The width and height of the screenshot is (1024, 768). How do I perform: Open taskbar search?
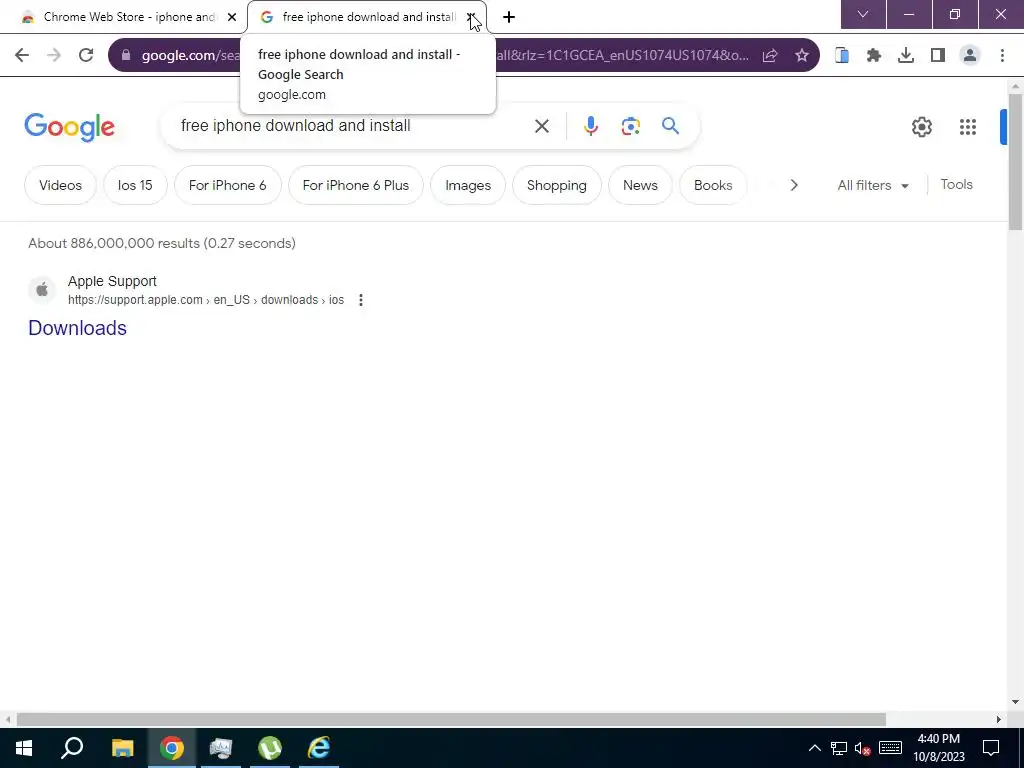72,748
